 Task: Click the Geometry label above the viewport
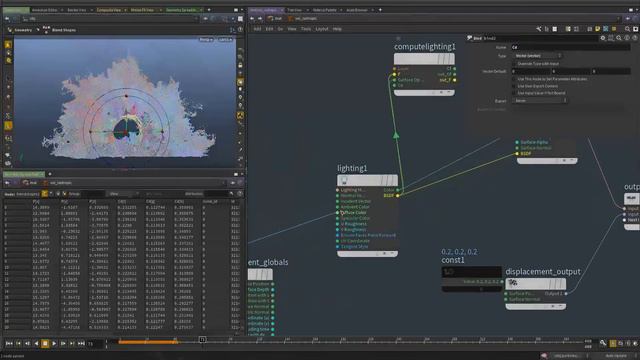[23, 30]
